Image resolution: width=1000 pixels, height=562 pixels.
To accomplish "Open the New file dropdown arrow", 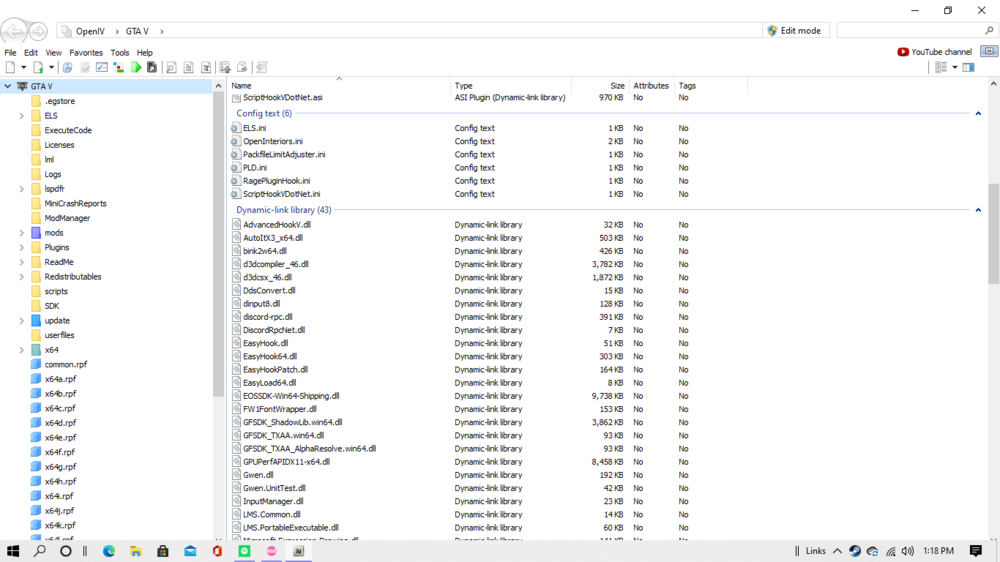I will [24, 68].
